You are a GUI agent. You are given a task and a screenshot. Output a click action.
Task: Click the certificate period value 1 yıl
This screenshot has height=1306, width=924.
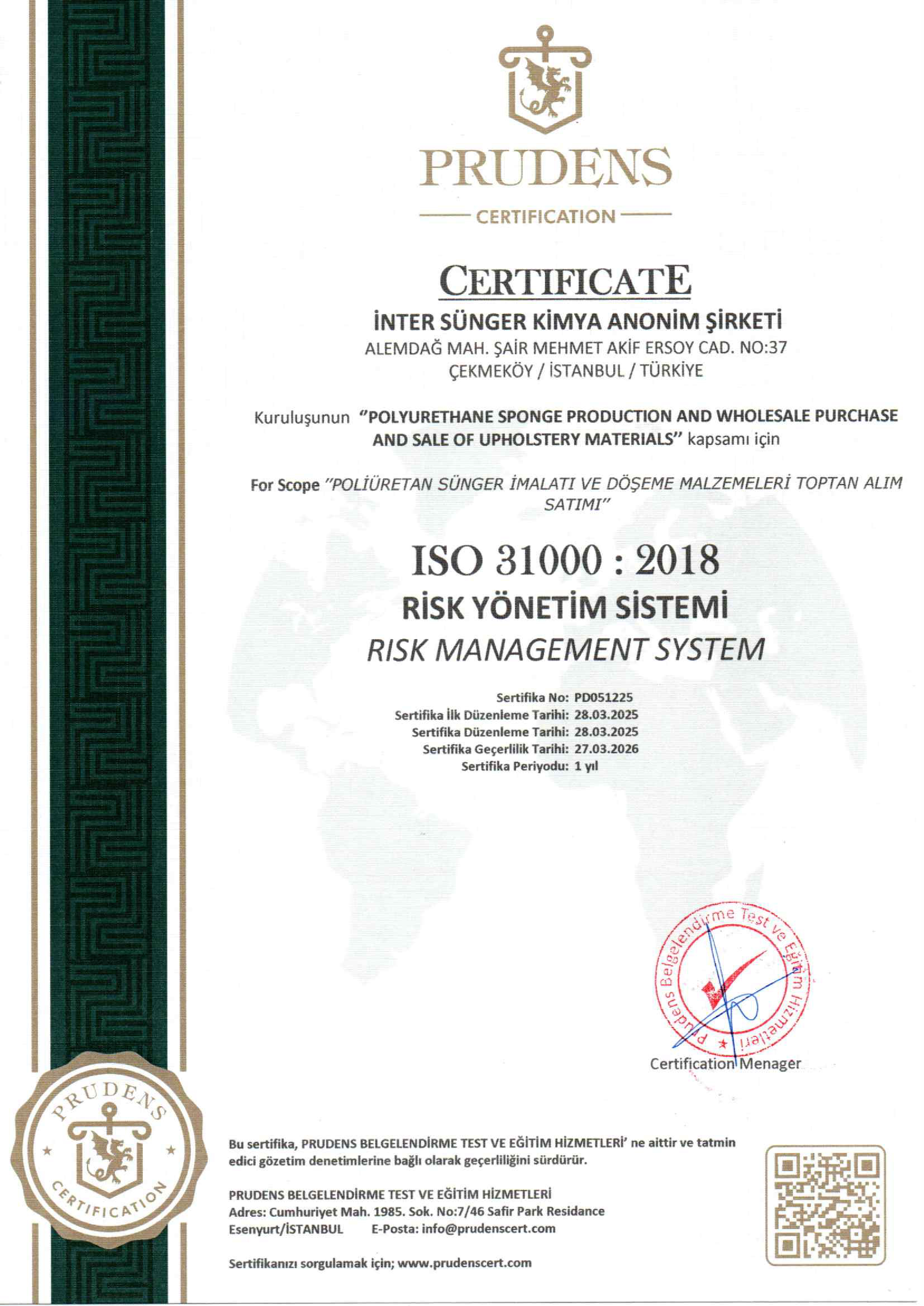[x=586, y=766]
